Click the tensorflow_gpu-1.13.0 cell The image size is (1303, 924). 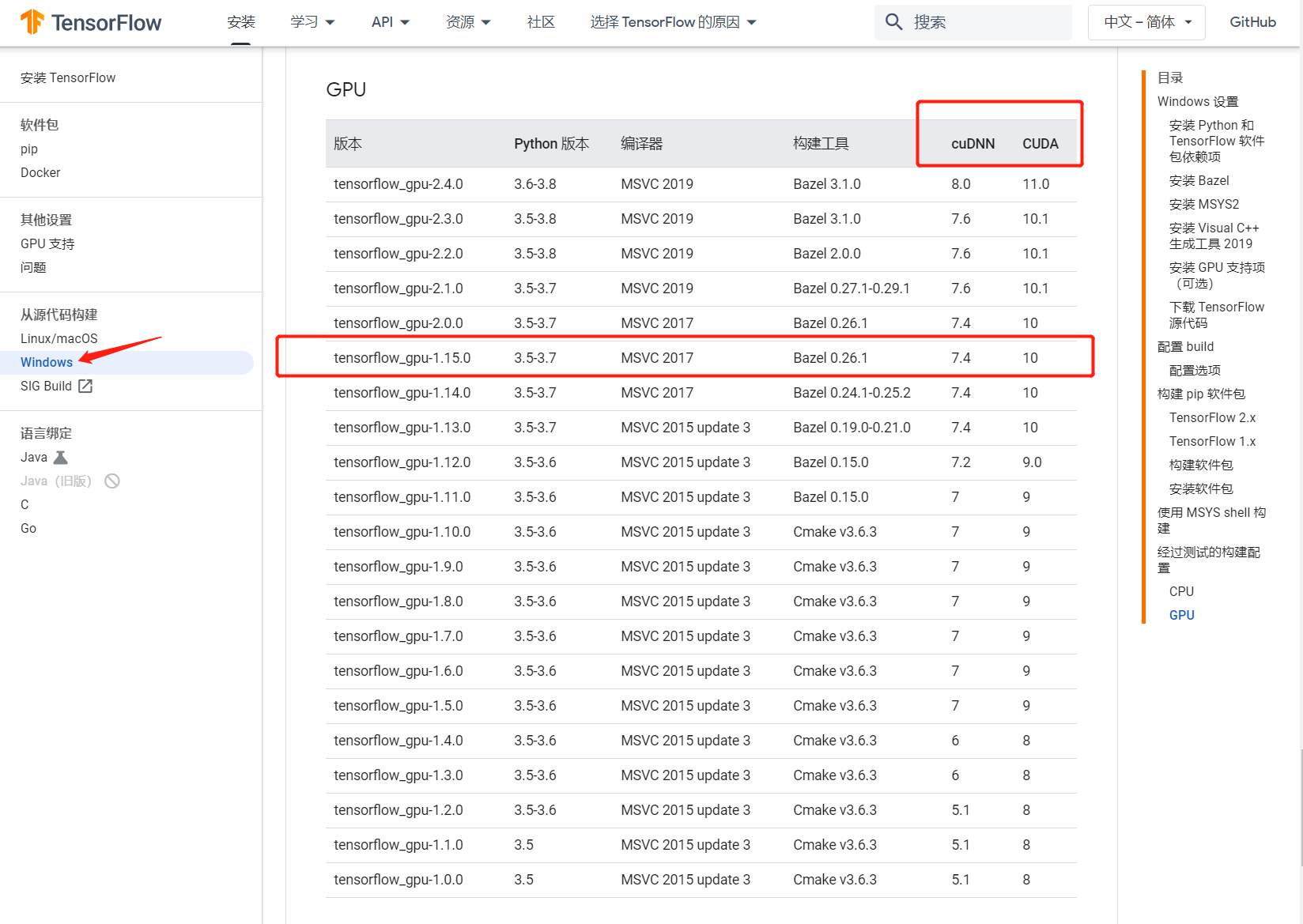[402, 428]
